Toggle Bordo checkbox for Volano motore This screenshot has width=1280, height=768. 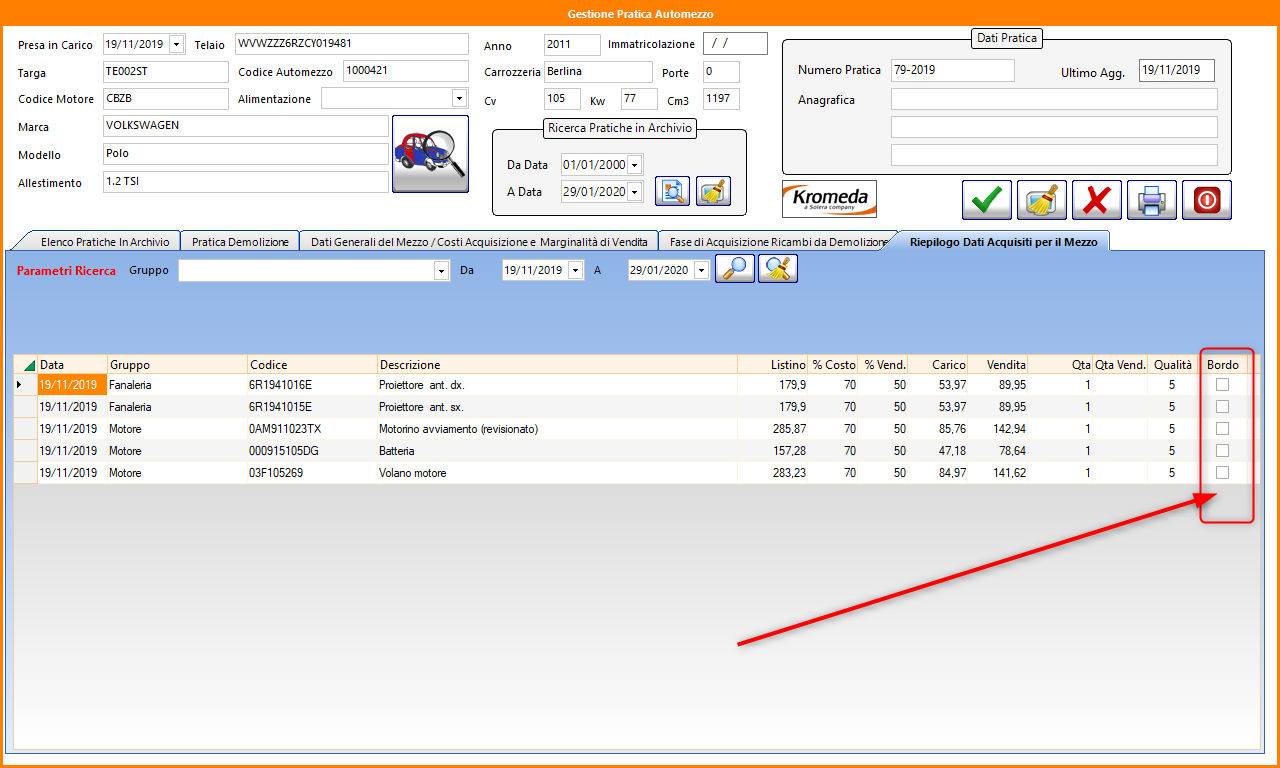point(1222,473)
